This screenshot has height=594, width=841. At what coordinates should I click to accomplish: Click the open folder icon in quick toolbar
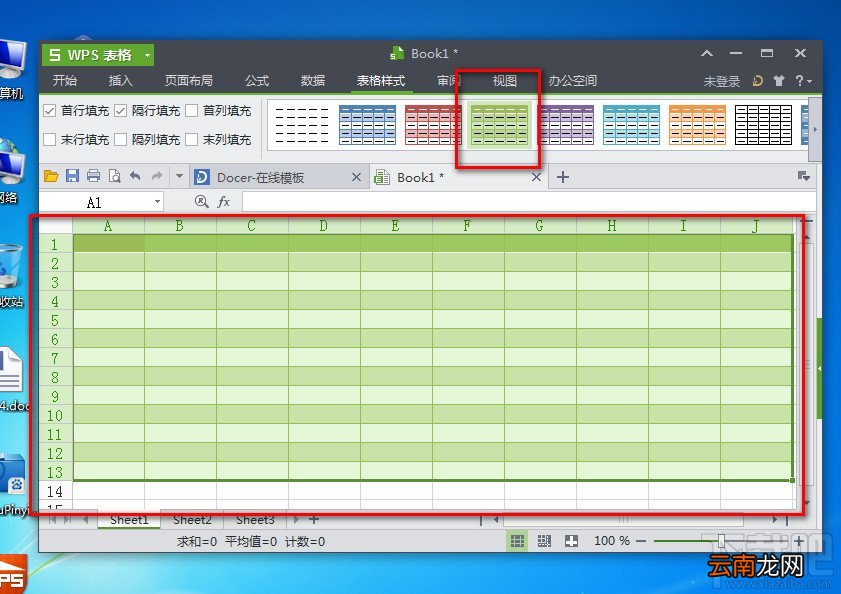pyautogui.click(x=51, y=176)
